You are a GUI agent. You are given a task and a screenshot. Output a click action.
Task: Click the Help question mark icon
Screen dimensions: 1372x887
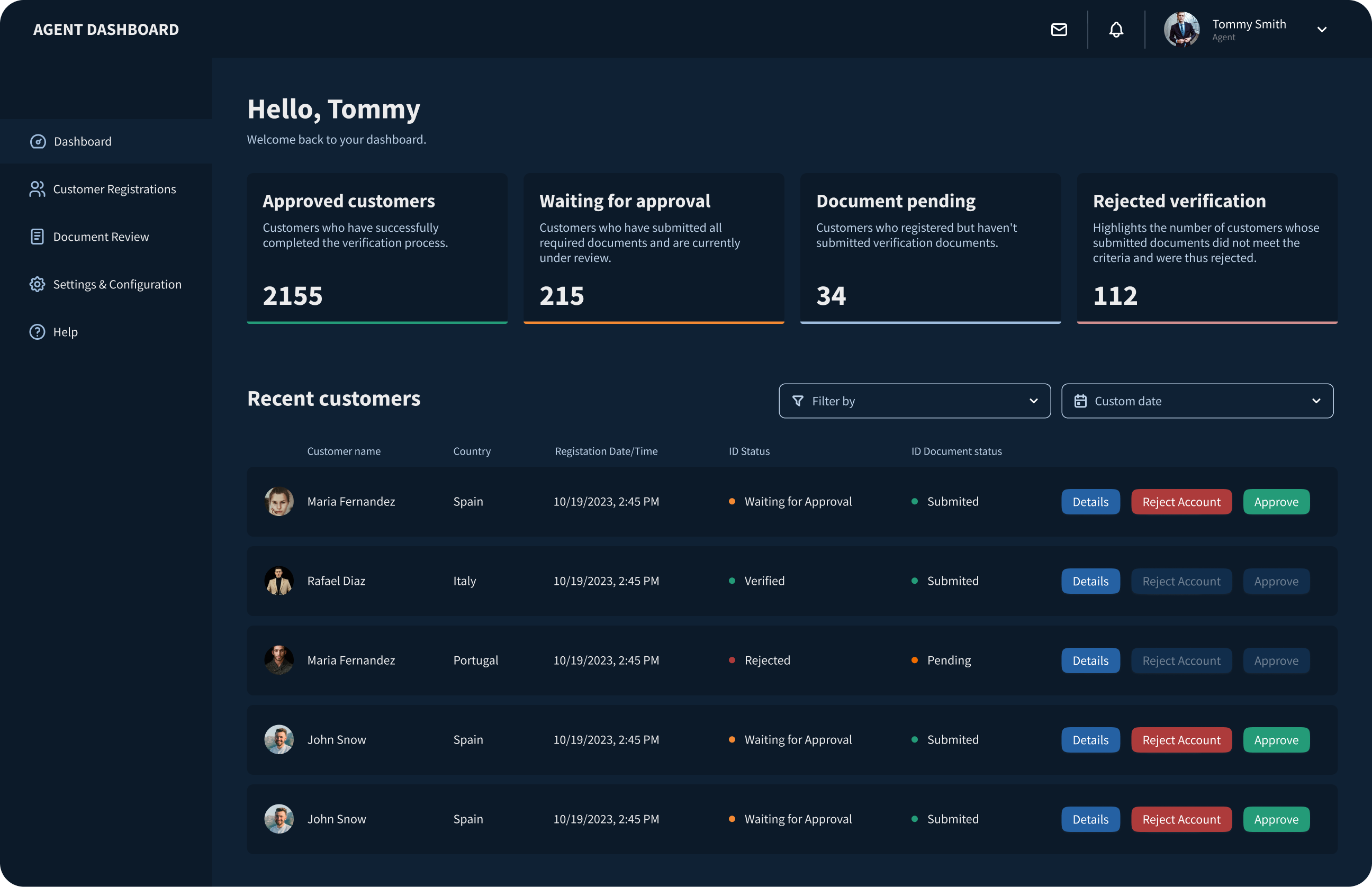pyautogui.click(x=38, y=332)
